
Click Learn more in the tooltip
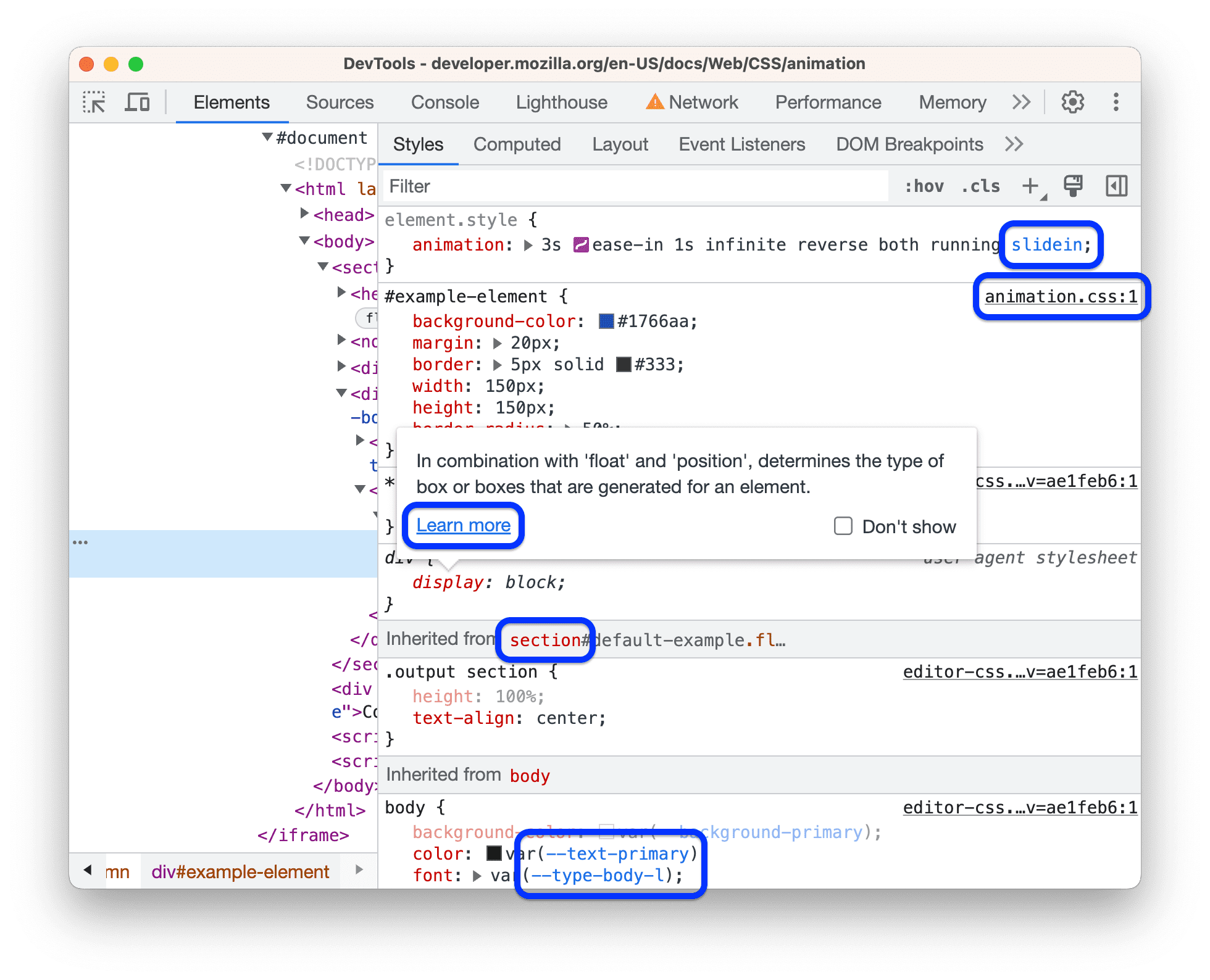pyautogui.click(x=464, y=525)
